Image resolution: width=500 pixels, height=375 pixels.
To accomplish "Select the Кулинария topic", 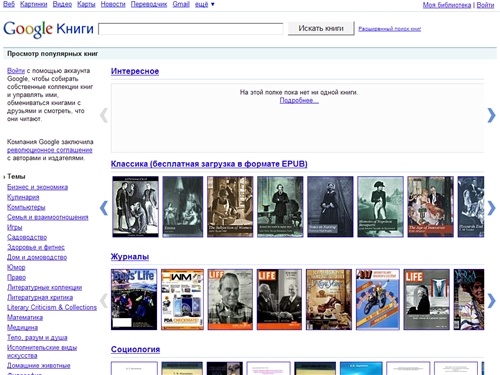I will click(23, 197).
